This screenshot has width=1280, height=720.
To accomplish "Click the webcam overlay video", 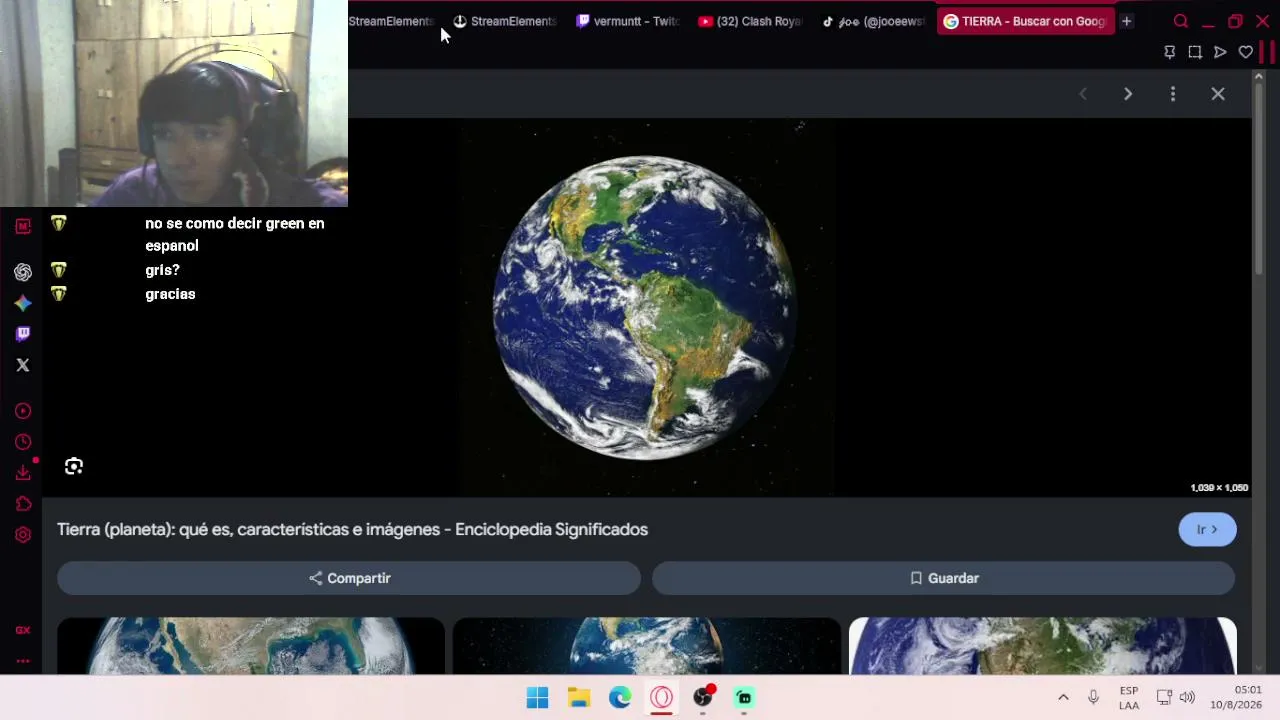I will [174, 103].
